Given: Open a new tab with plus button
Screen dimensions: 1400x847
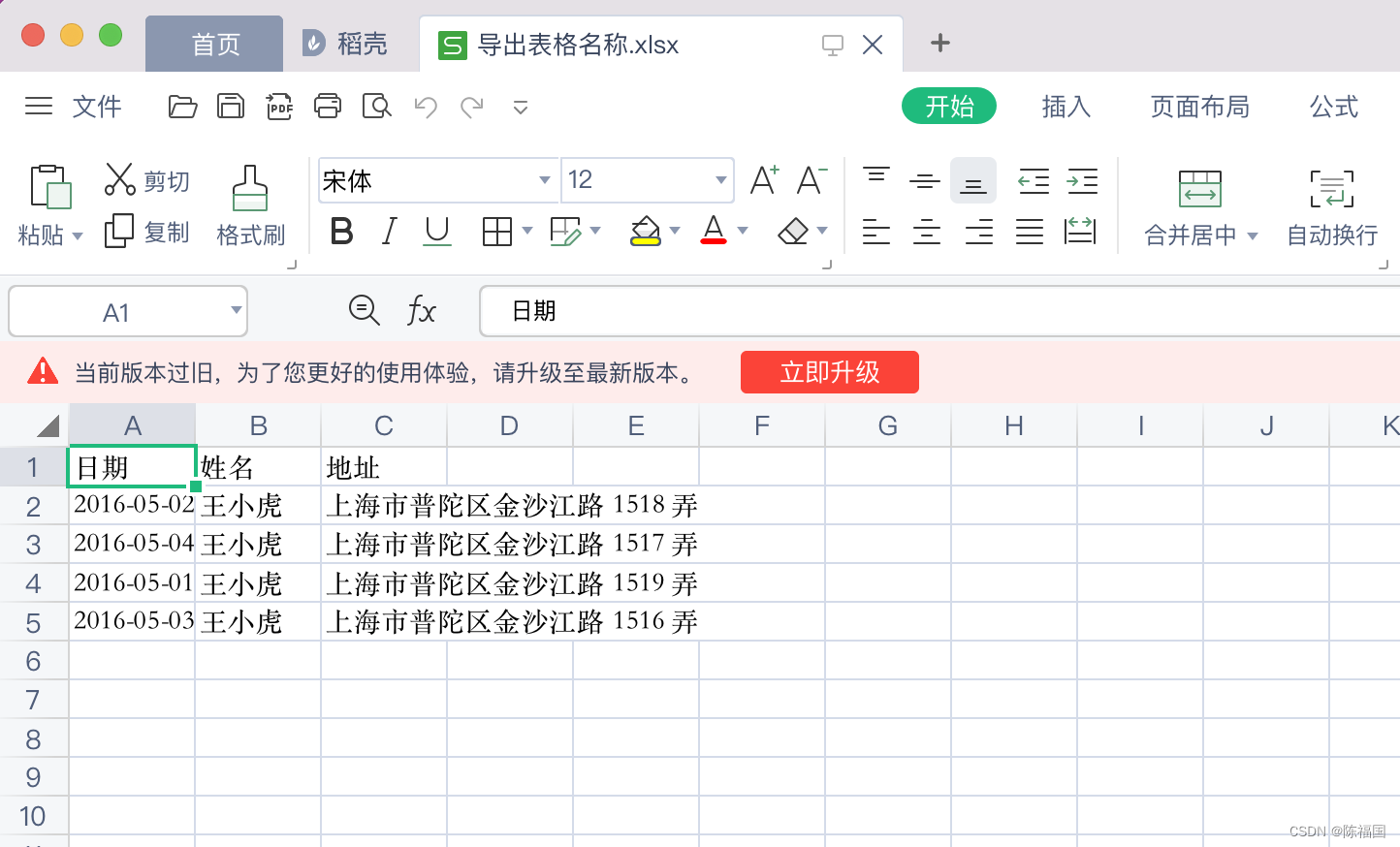Looking at the screenshot, I should point(939,44).
